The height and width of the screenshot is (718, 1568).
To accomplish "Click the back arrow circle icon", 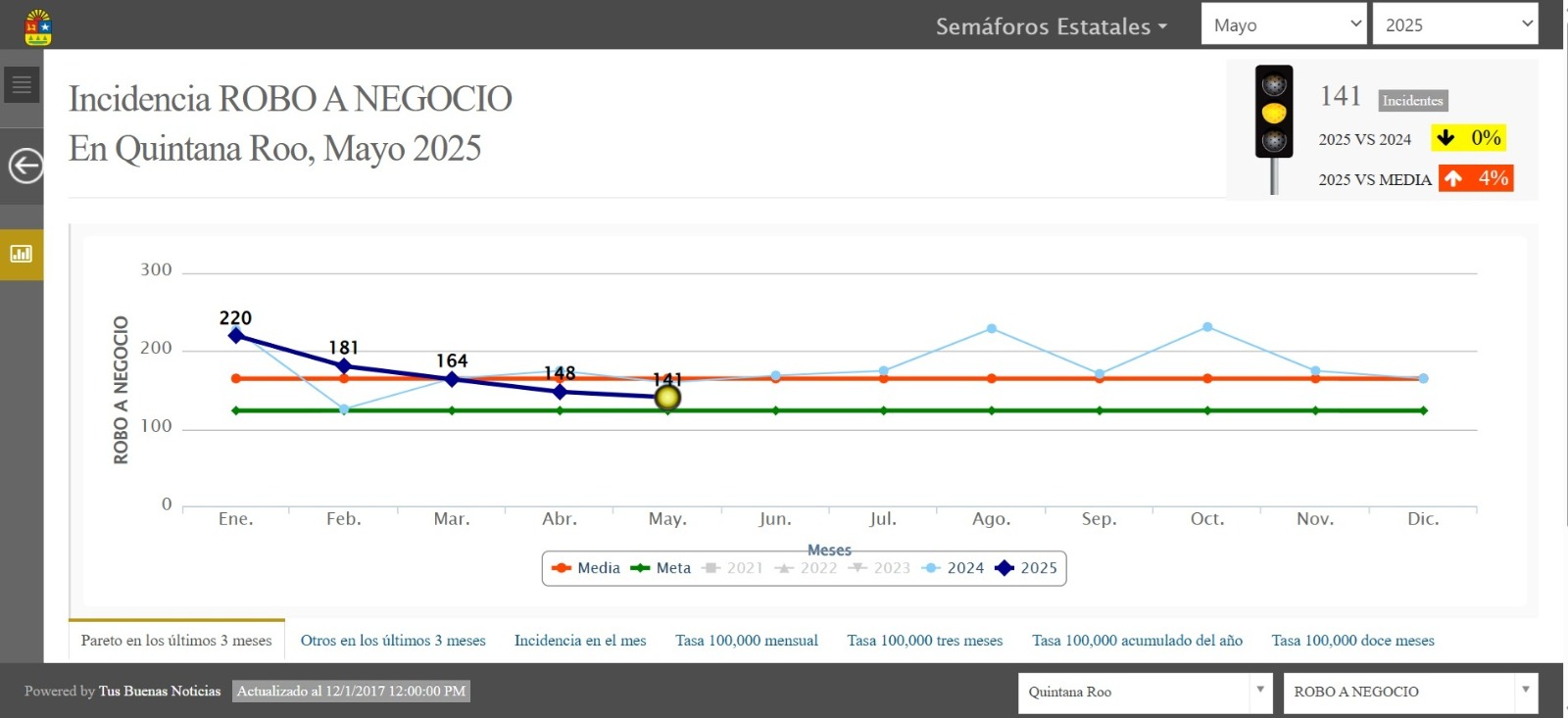I will click(25, 166).
